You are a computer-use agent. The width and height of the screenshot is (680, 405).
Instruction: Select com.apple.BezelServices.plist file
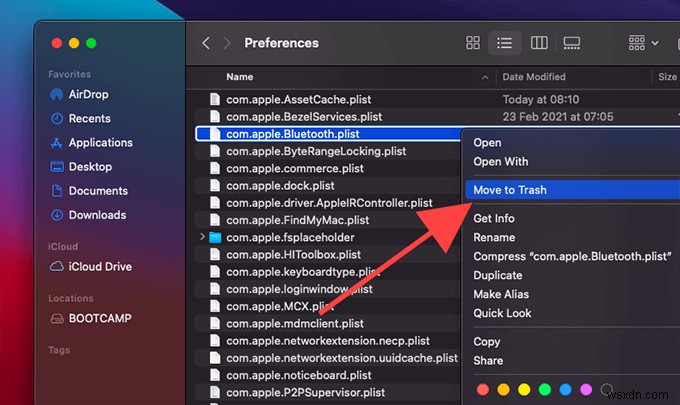tap(304, 117)
